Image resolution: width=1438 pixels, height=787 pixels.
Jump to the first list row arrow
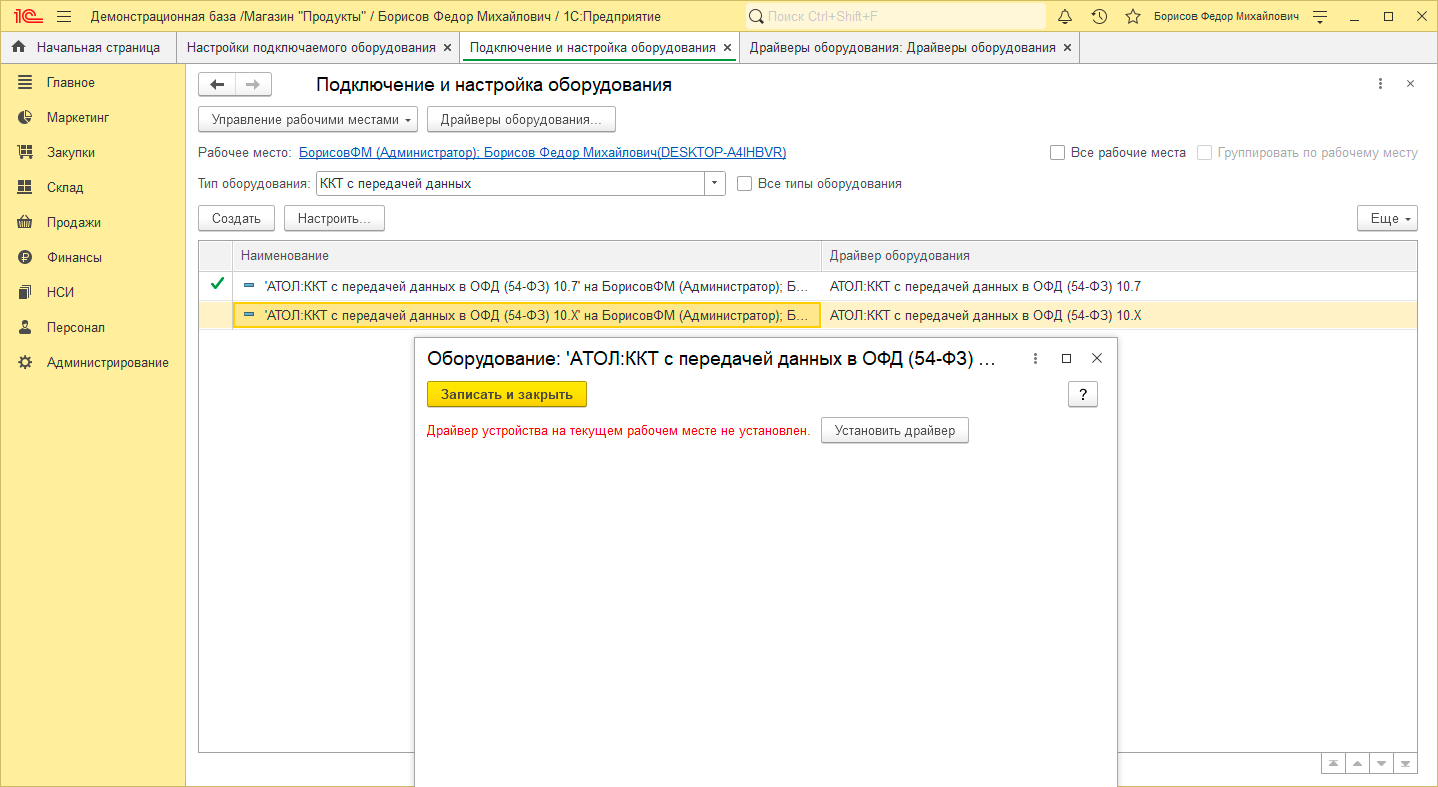tap(1333, 763)
